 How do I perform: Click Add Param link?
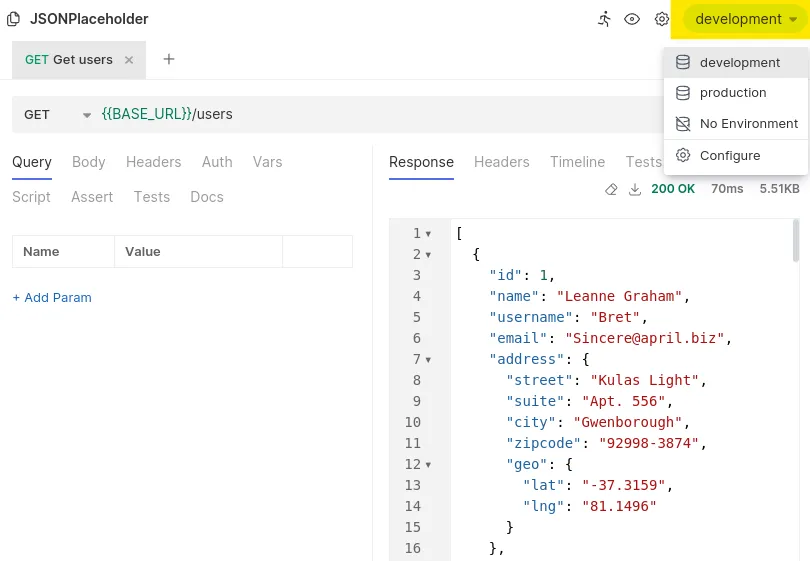(x=52, y=298)
